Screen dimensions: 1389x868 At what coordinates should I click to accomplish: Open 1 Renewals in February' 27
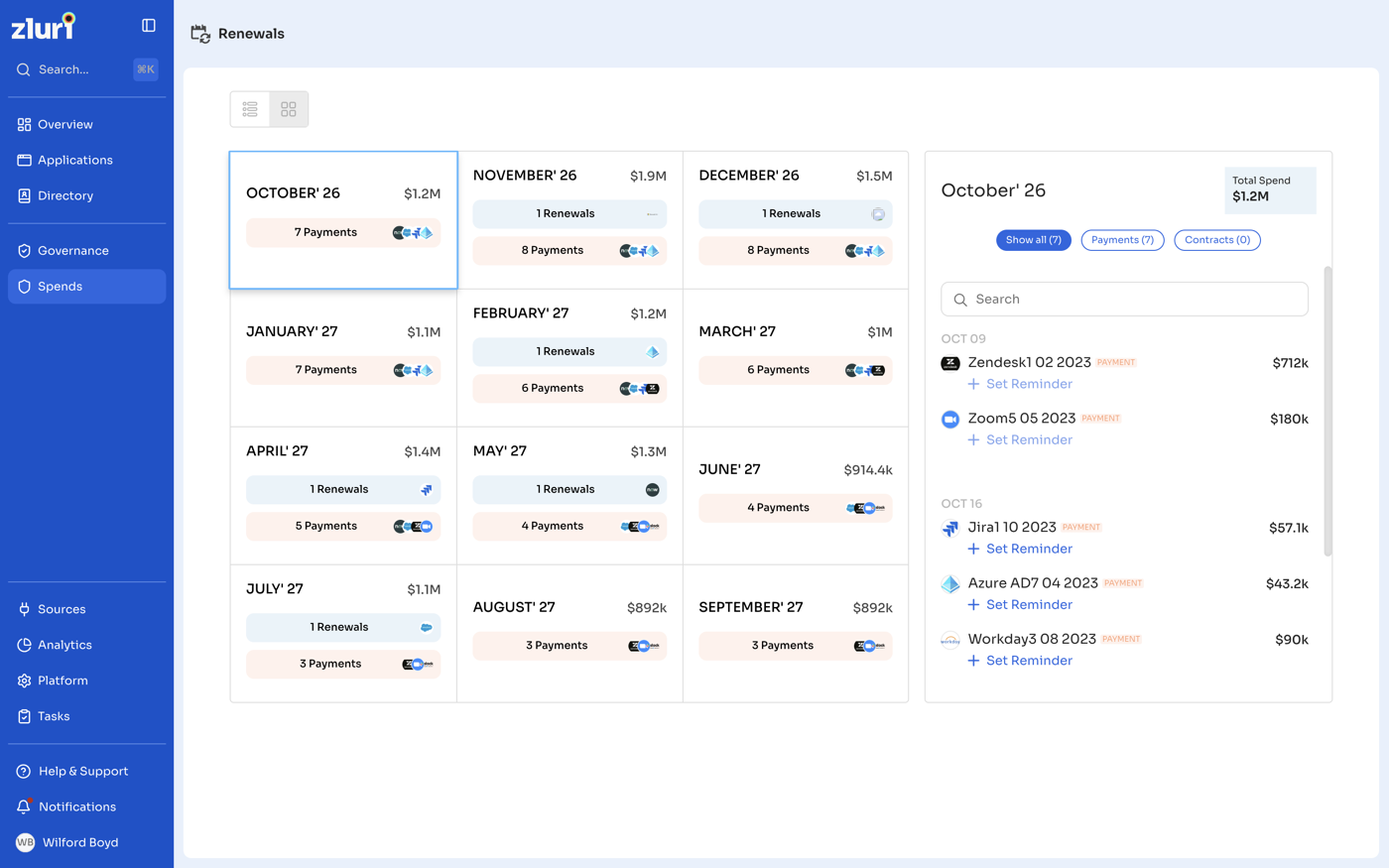[x=569, y=352]
